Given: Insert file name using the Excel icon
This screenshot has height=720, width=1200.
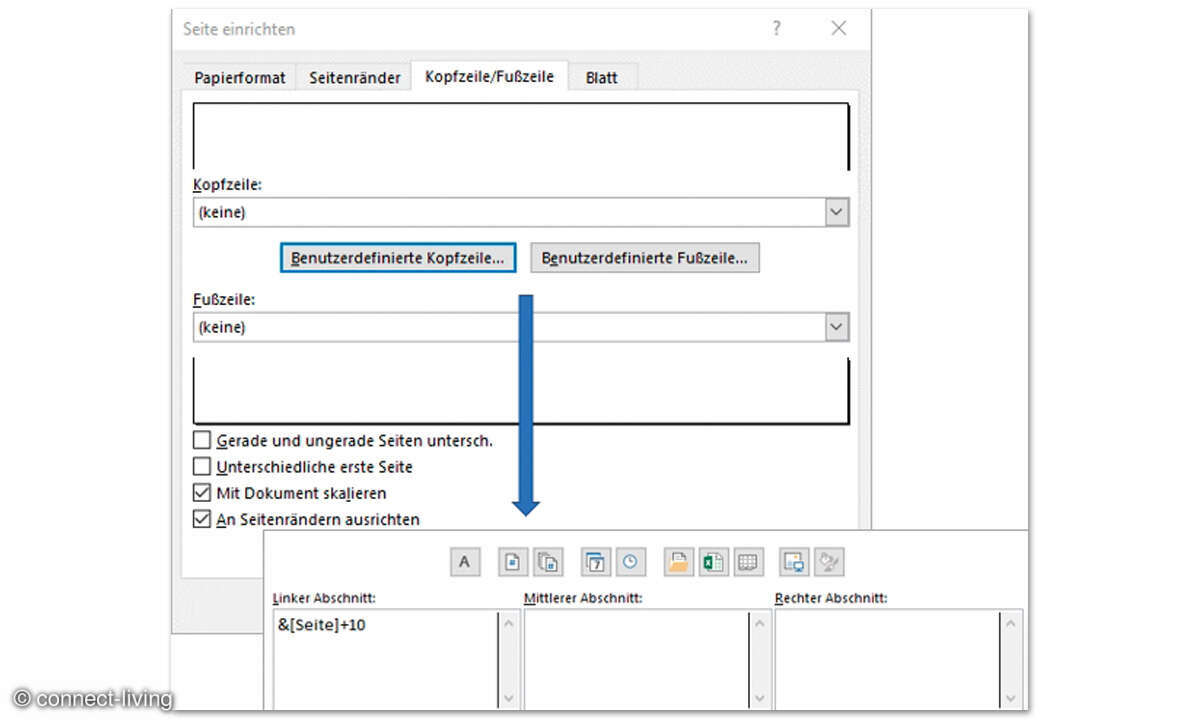Looking at the screenshot, I should point(713,562).
